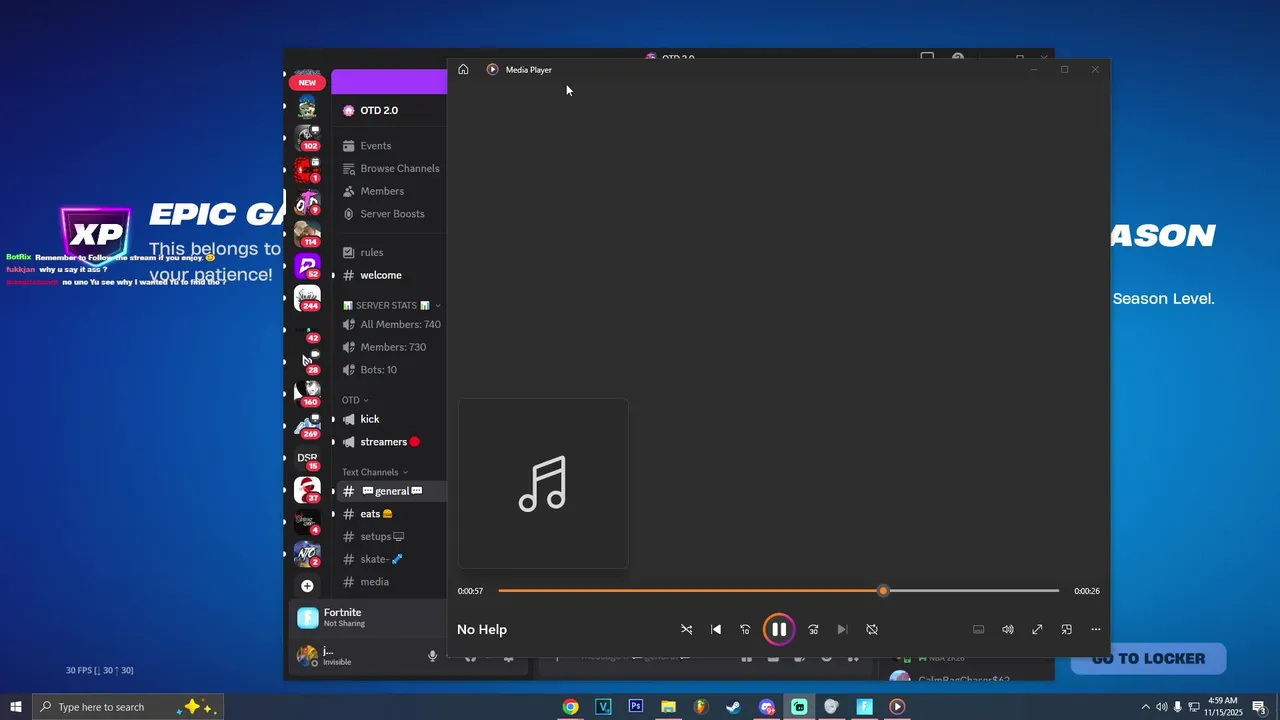This screenshot has height=720, width=1280.
Task: Open Fortnite from the taskbar
Action: coord(864,707)
